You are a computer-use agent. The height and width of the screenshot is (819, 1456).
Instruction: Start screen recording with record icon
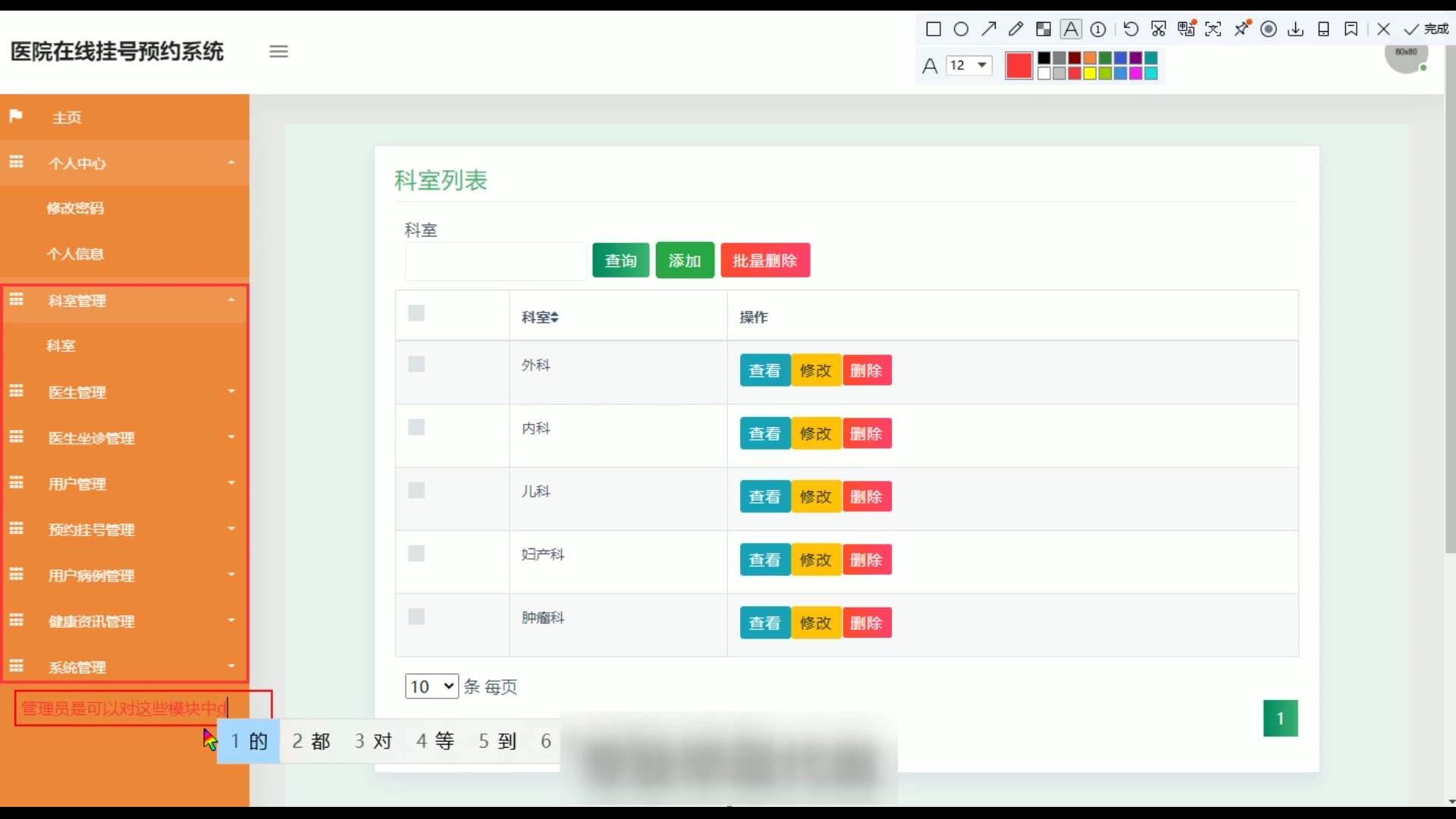(1268, 29)
